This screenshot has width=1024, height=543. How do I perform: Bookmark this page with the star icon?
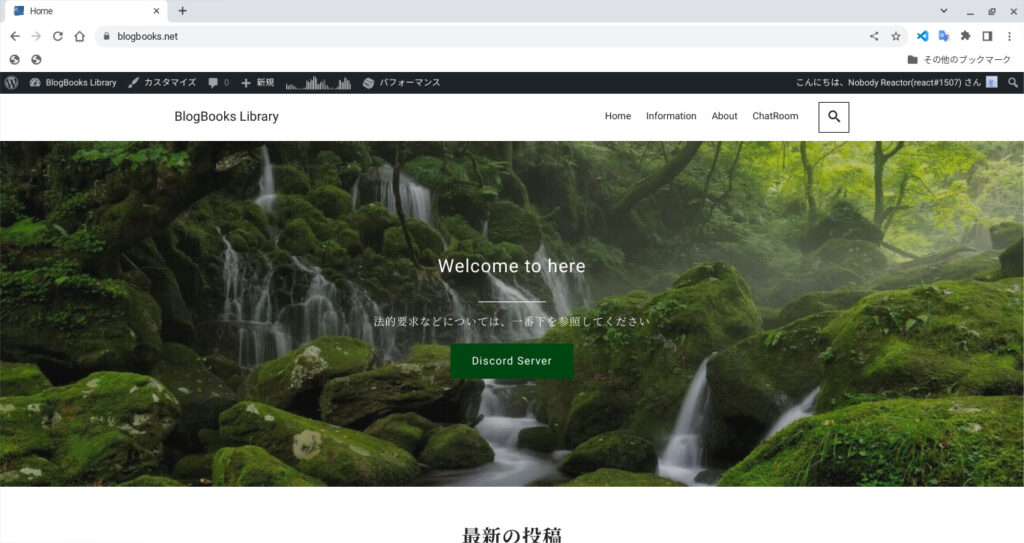[896, 36]
